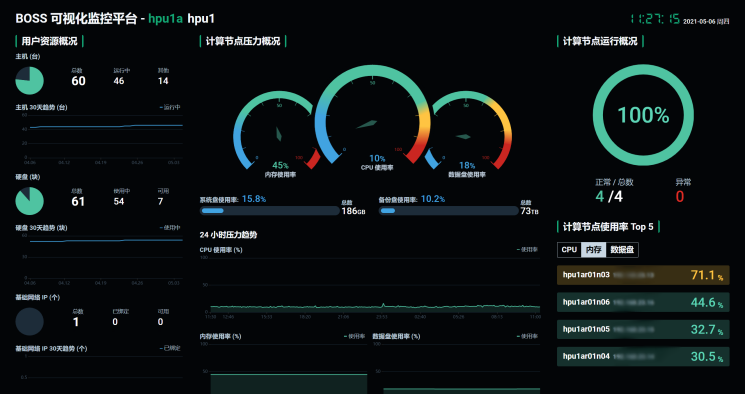
Task: Click the 73TB total value
Action: (x=530, y=211)
